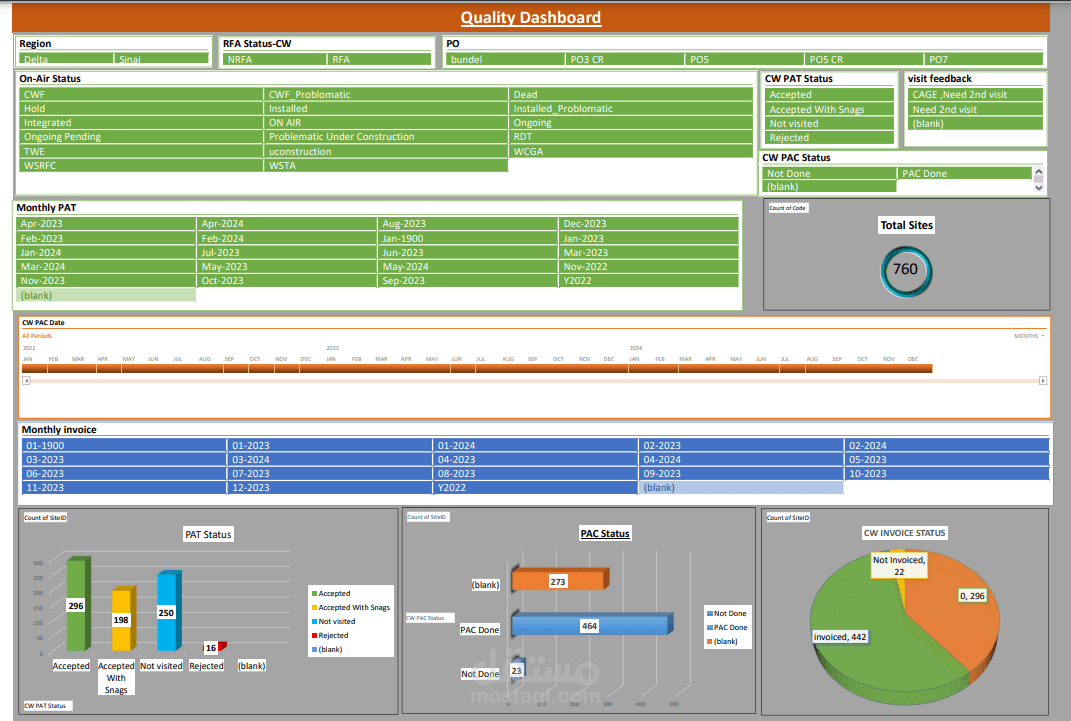Choose bundel in the PO slicer
Image resolution: width=1071 pixels, height=721 pixels.
tap(505, 59)
